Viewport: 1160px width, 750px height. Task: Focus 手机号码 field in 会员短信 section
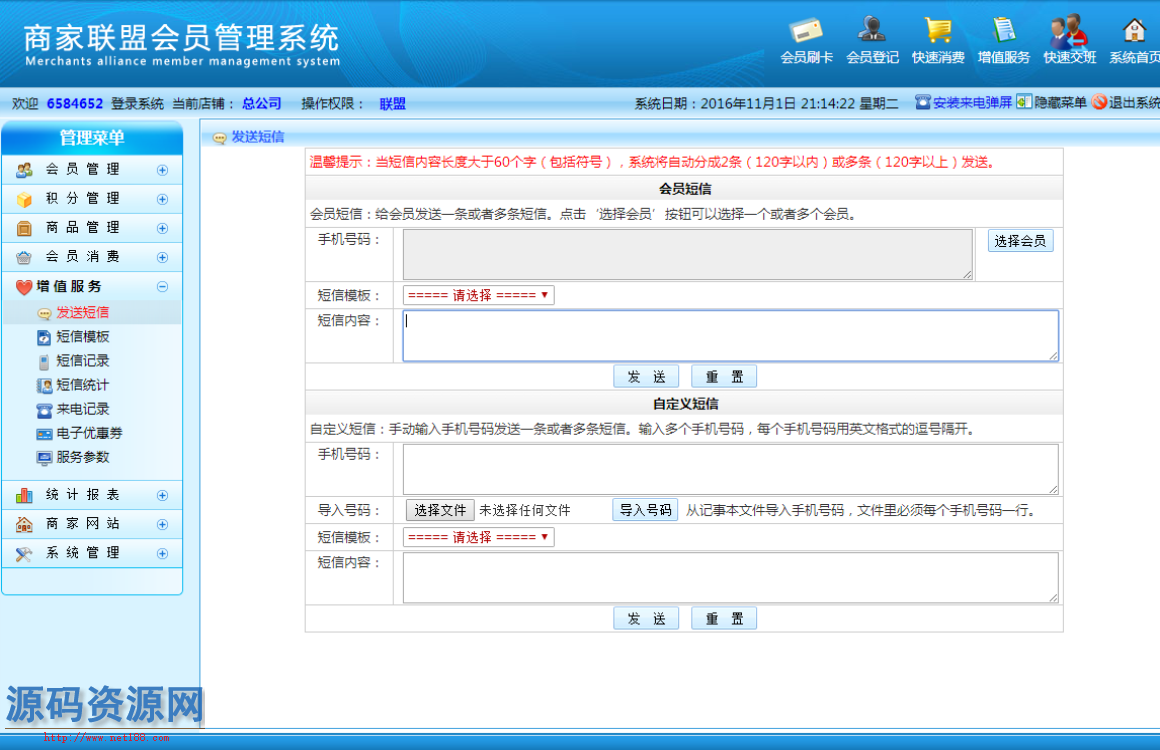click(x=688, y=254)
